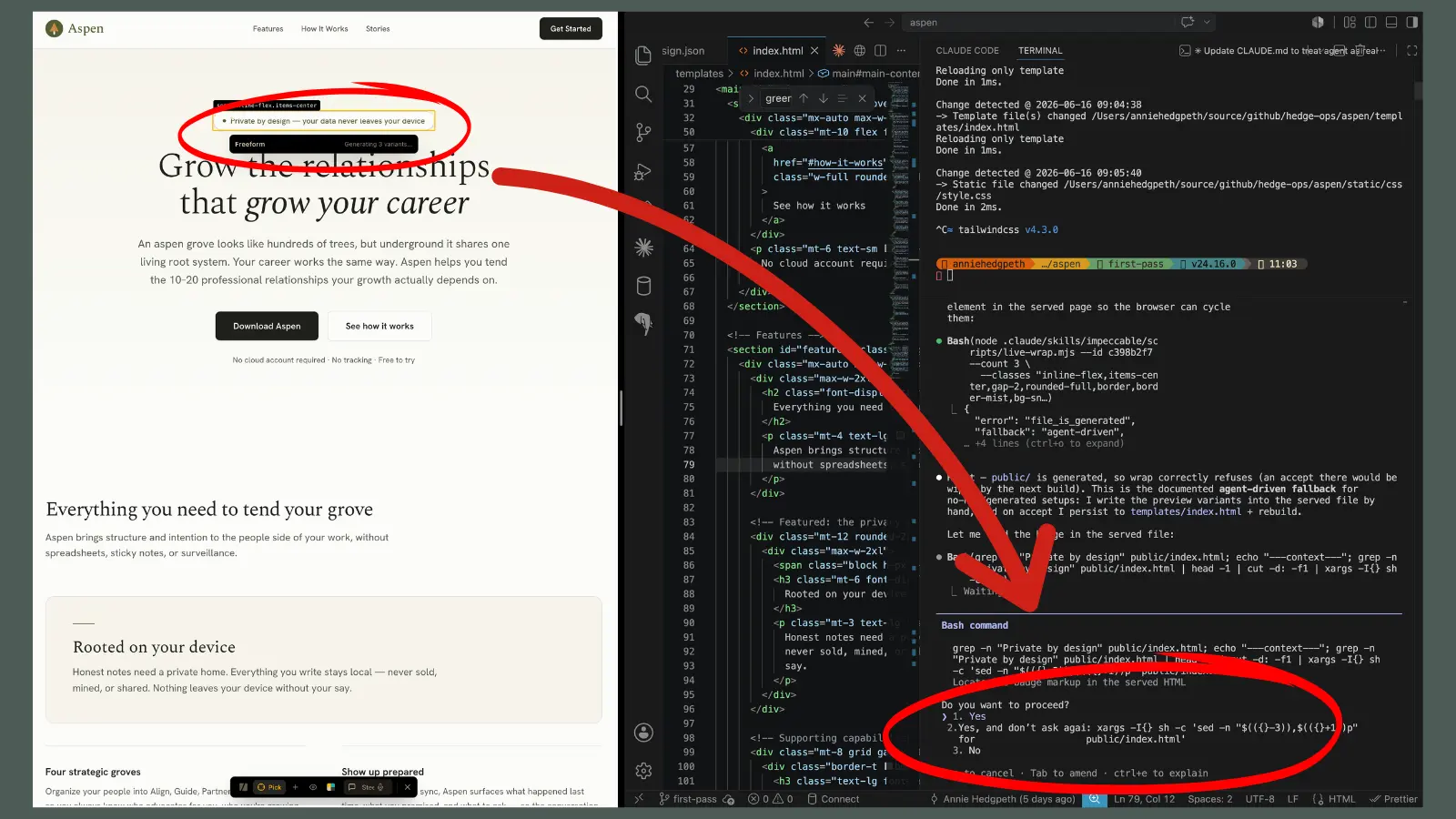This screenshot has width=1456, height=819.
Task: Toggle the secondary side bar
Action: click(1412, 22)
